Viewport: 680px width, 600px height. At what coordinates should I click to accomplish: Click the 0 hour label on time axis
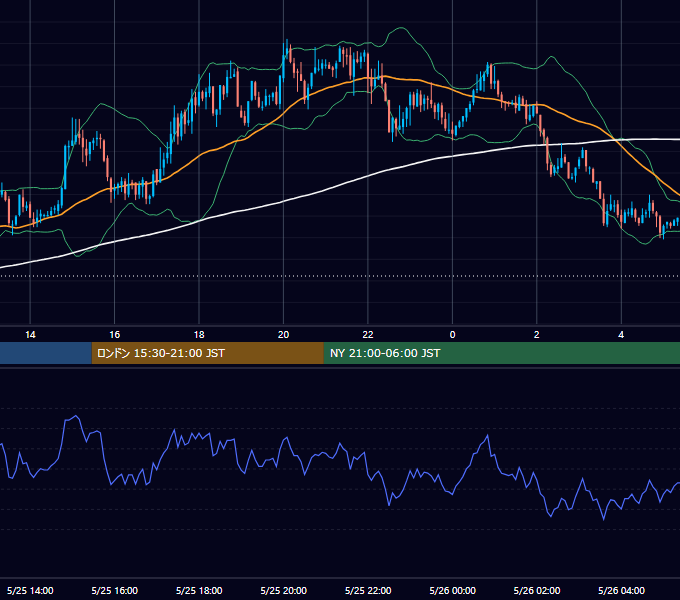point(452,335)
